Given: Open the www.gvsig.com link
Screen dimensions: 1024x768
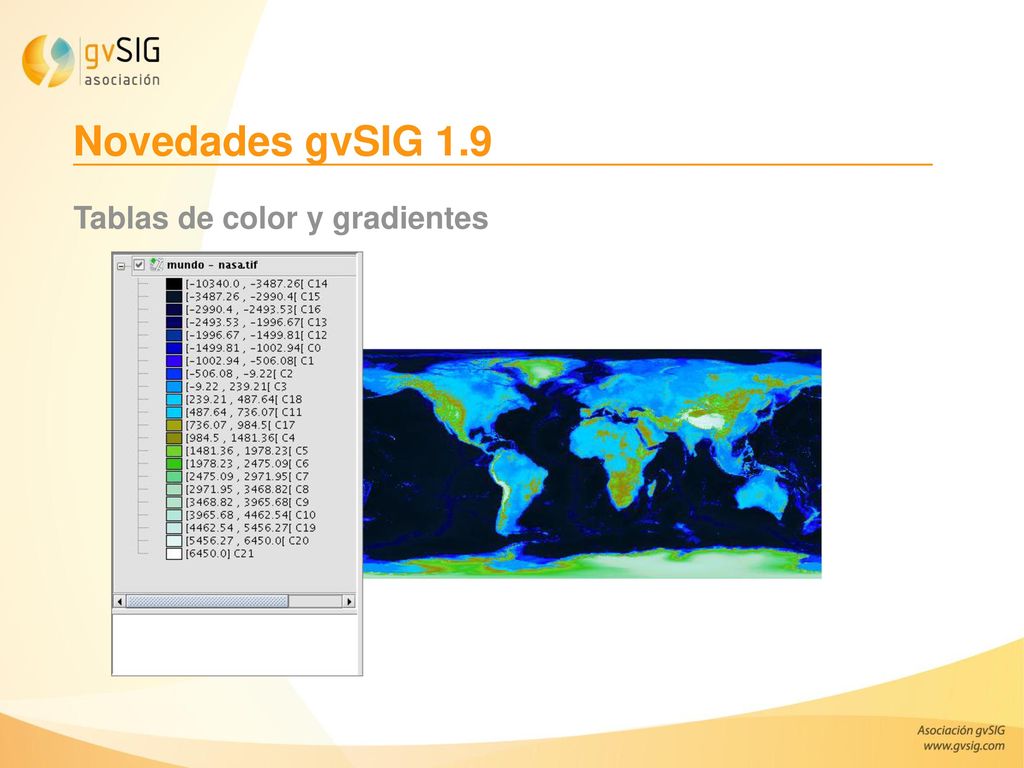Looking at the screenshot, I should tap(963, 746).
